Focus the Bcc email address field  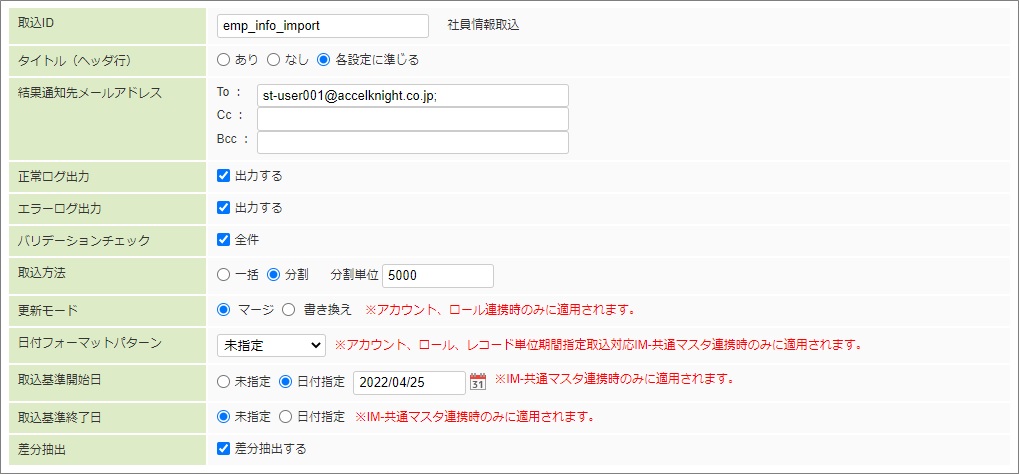pyautogui.click(x=412, y=142)
